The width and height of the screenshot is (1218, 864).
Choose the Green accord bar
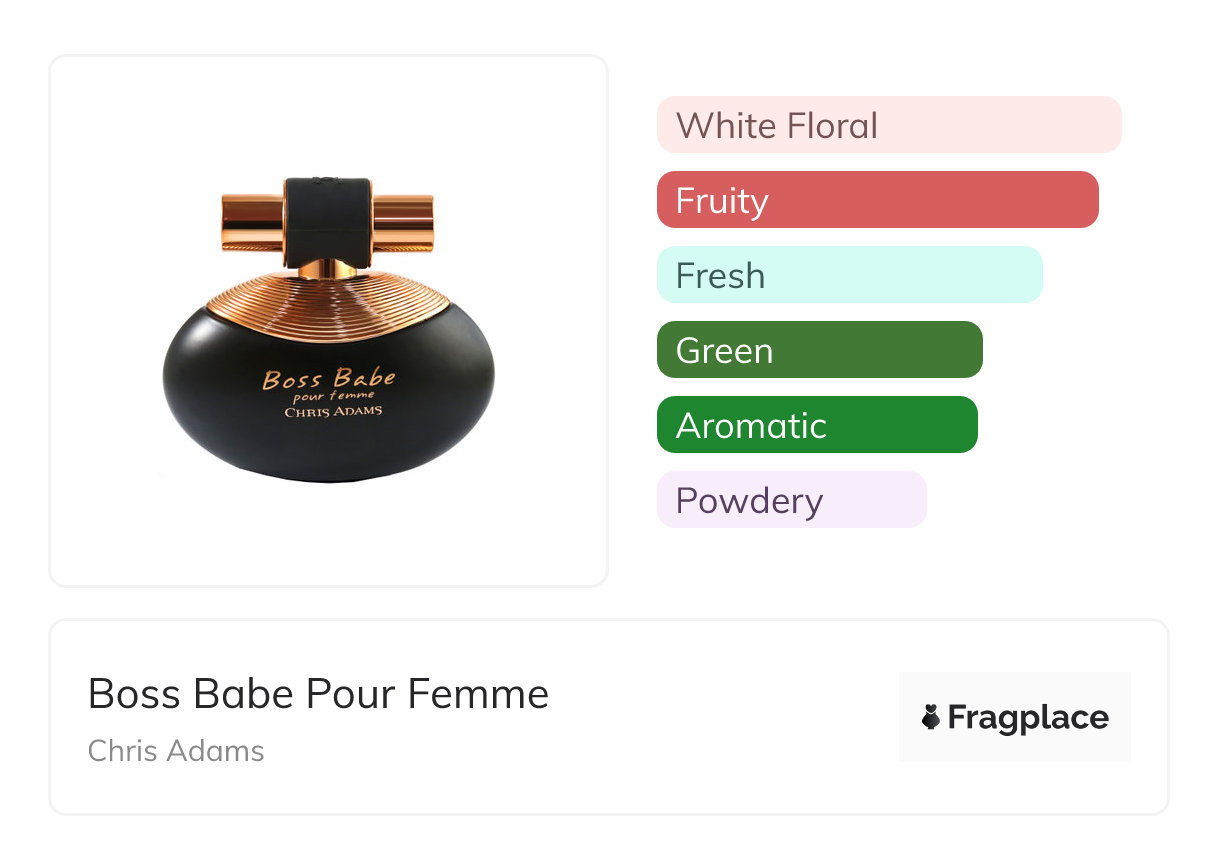pyautogui.click(x=819, y=350)
